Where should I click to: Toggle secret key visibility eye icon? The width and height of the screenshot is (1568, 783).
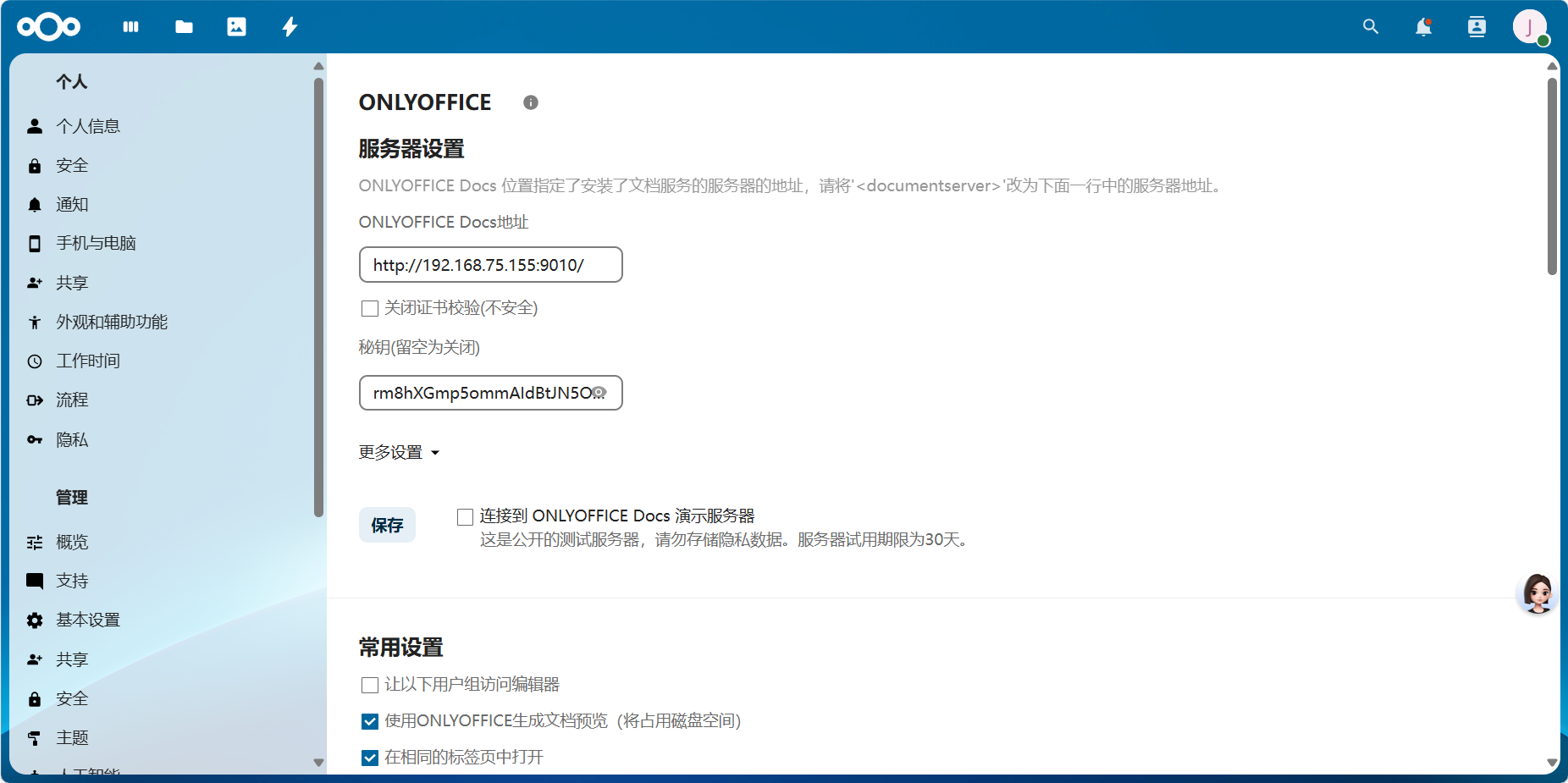point(600,393)
